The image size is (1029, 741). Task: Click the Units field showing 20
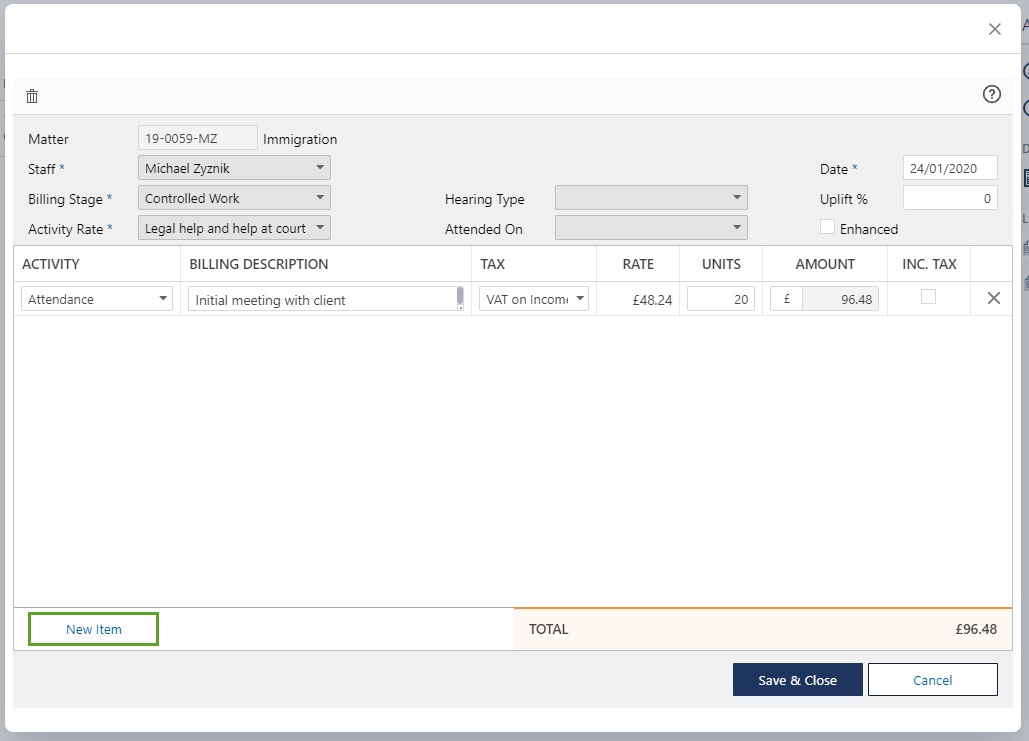720,299
